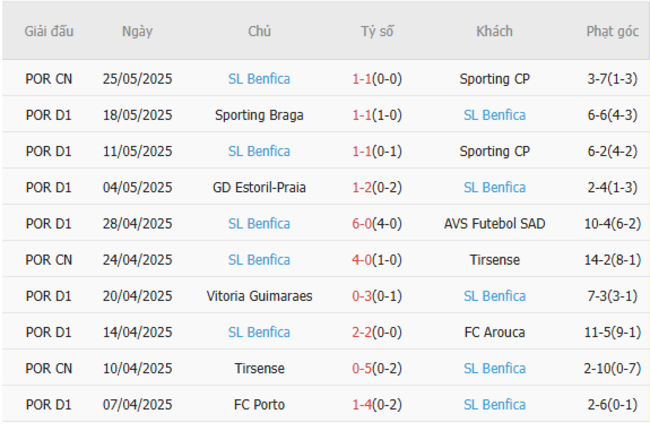
Task: Click the GD Estoril-Praia team name
Action: [259, 187]
